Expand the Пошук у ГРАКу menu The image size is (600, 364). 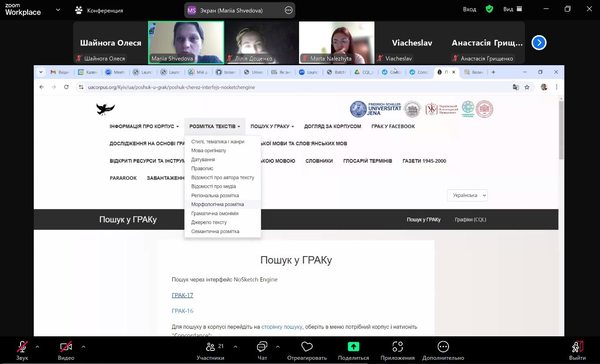[x=272, y=126]
